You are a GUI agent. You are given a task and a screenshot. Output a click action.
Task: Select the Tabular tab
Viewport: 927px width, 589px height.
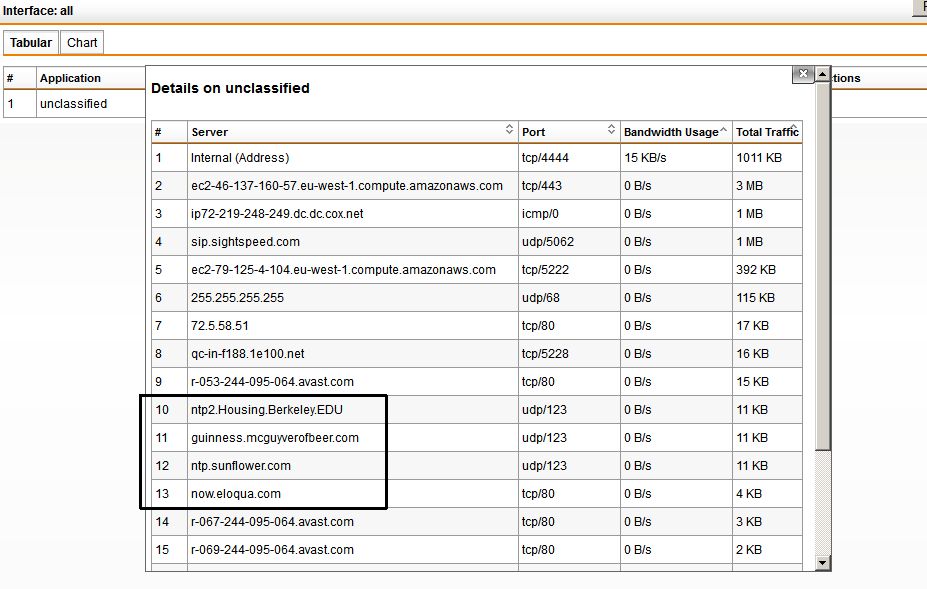click(x=31, y=43)
